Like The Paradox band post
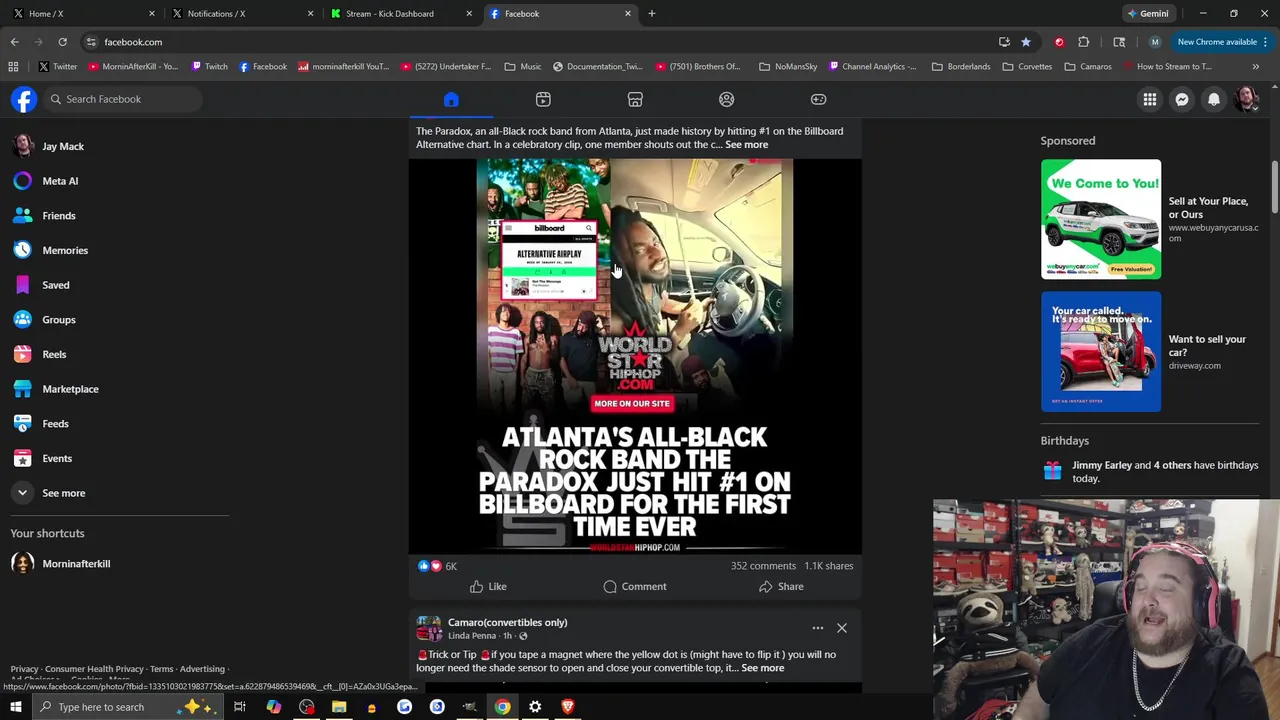Viewport: 1280px width, 720px height. tap(488, 587)
